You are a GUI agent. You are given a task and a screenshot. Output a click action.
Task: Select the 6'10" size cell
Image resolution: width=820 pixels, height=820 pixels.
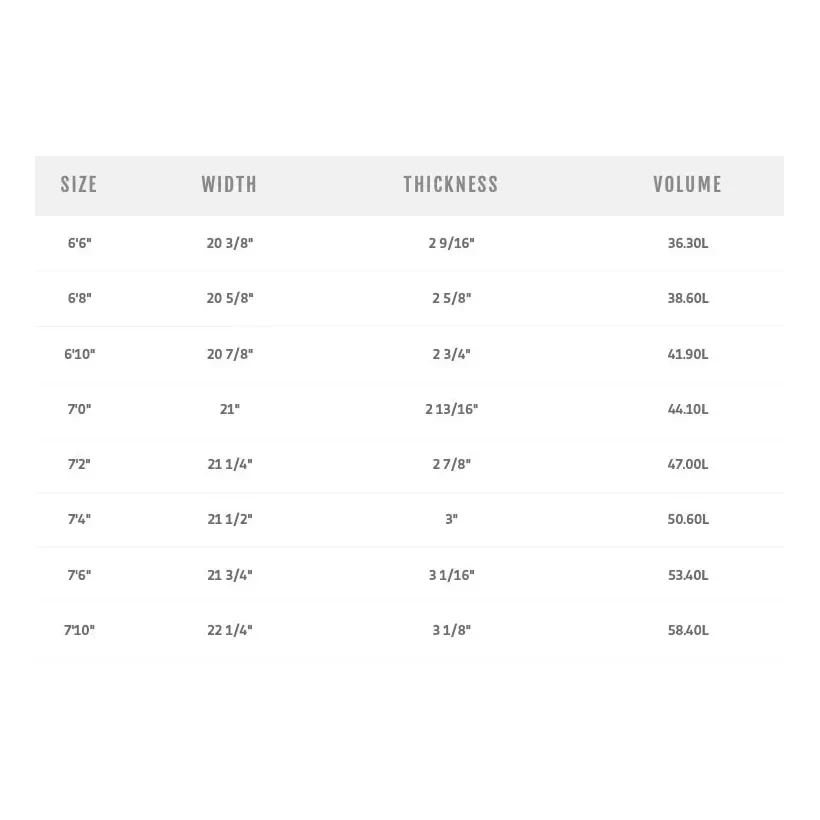[x=80, y=354]
